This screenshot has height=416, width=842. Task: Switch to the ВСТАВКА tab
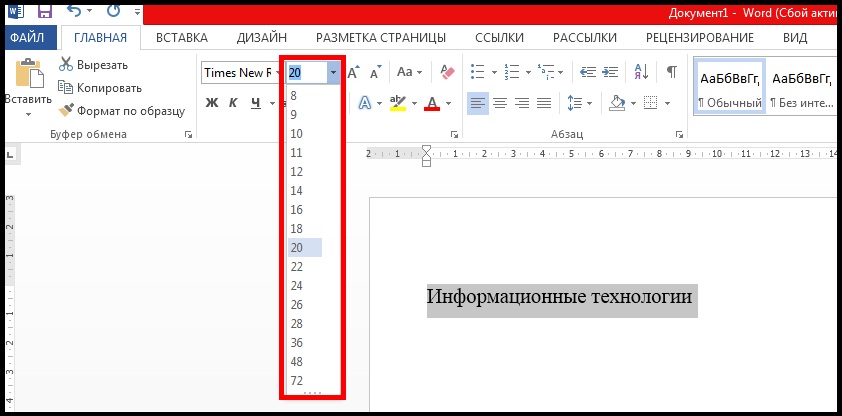pyautogui.click(x=182, y=38)
